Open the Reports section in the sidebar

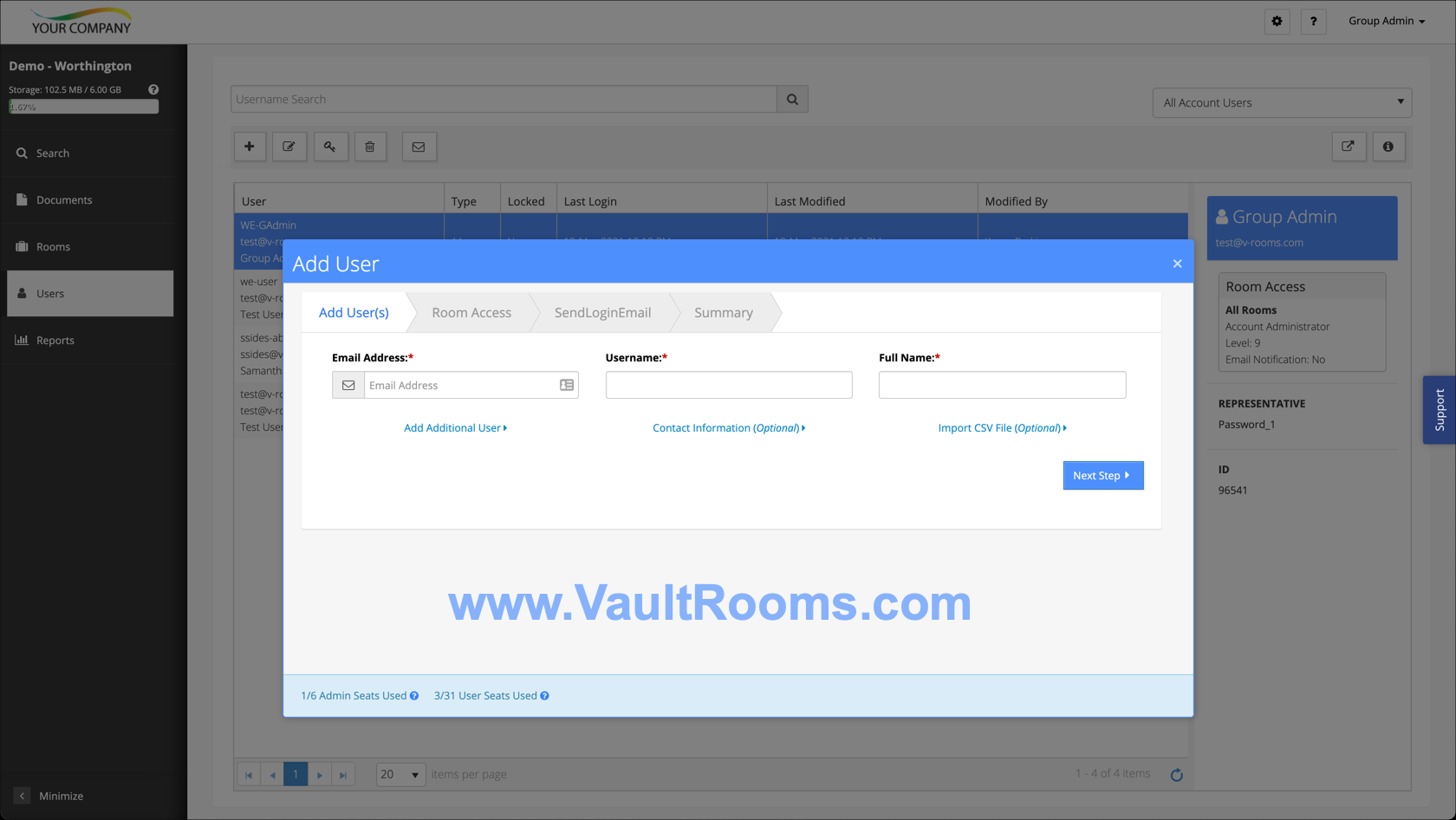54,340
